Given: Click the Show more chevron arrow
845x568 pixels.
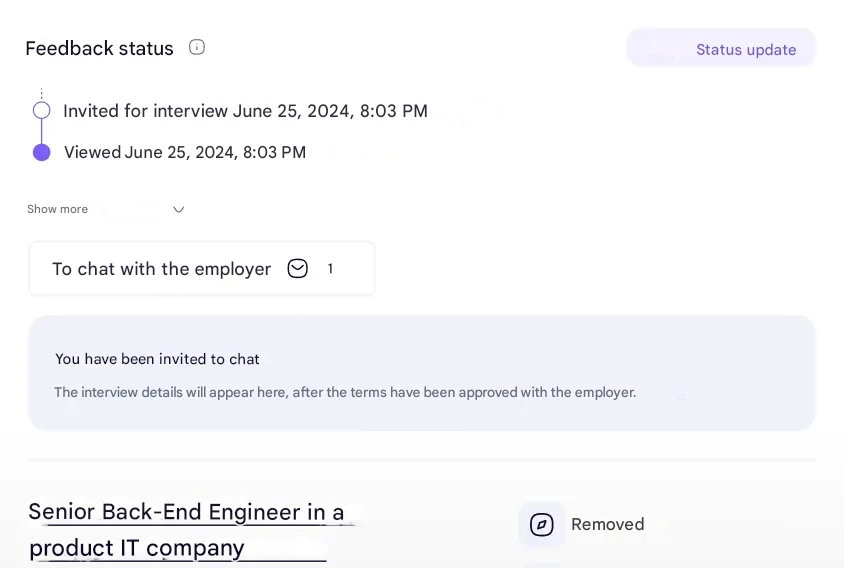Looking at the screenshot, I should (178, 210).
